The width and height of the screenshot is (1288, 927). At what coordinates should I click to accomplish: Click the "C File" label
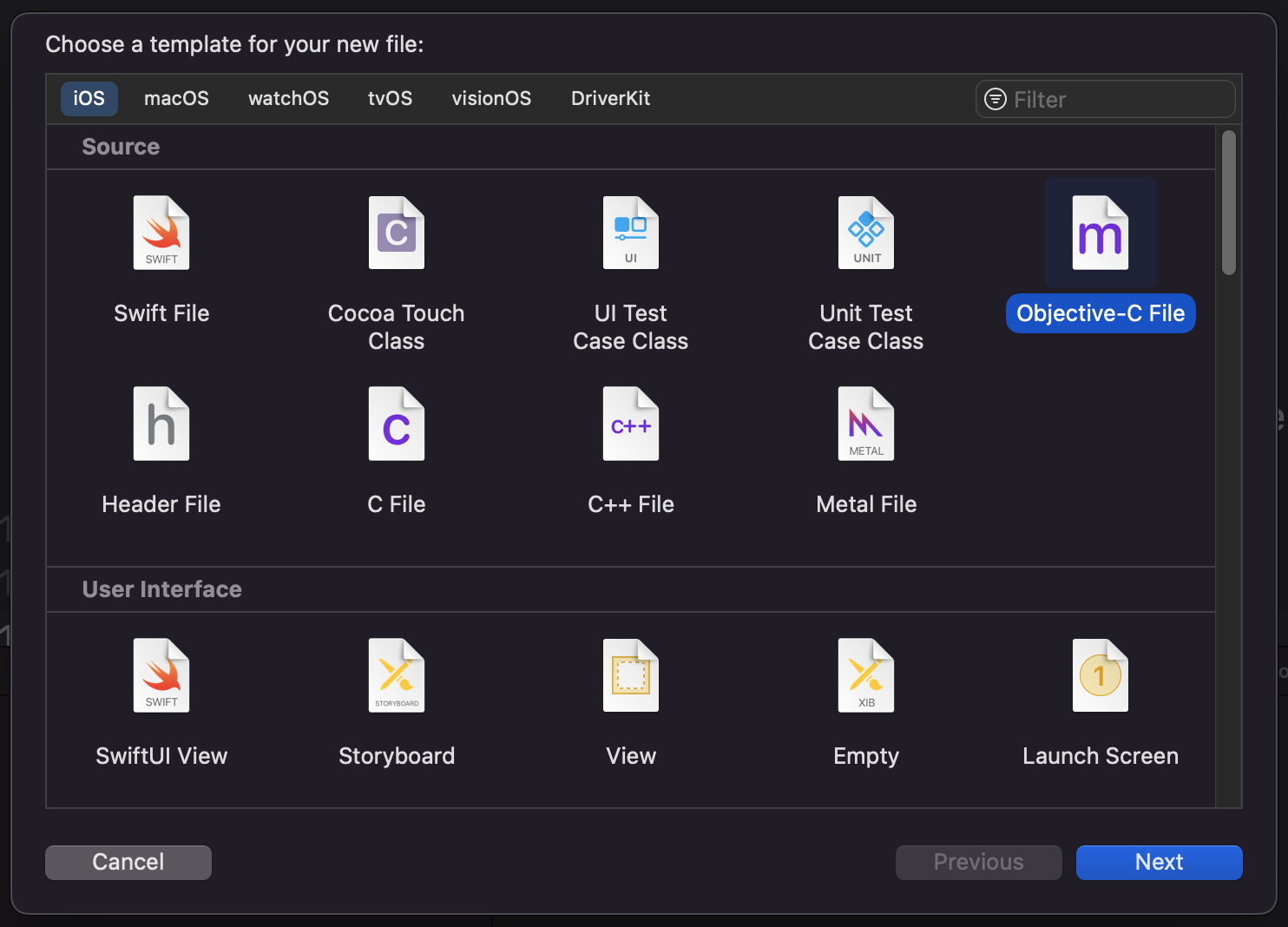tap(397, 504)
